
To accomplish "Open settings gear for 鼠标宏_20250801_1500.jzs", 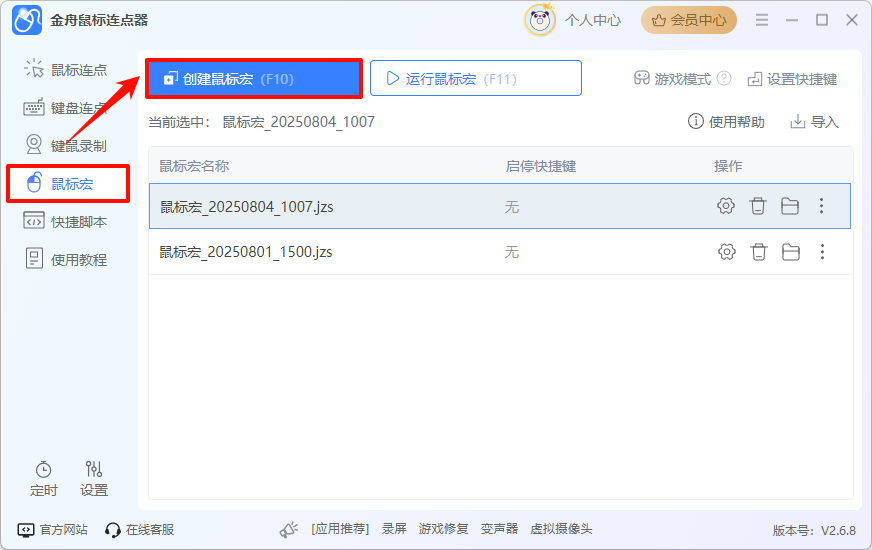I will point(726,252).
